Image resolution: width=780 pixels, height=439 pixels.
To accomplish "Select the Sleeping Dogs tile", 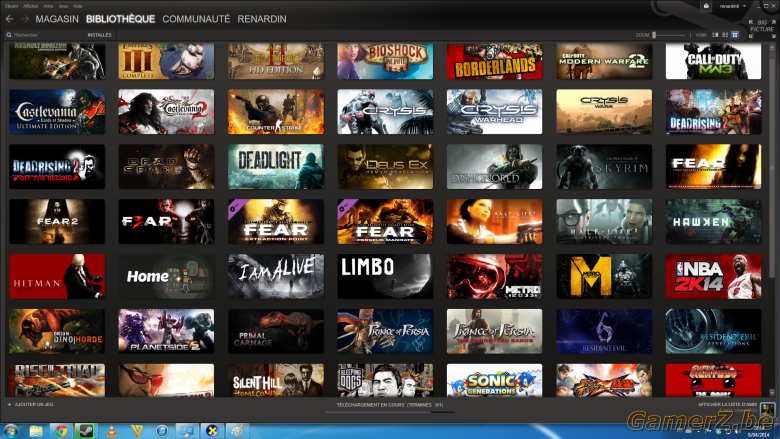I will tap(385, 380).
